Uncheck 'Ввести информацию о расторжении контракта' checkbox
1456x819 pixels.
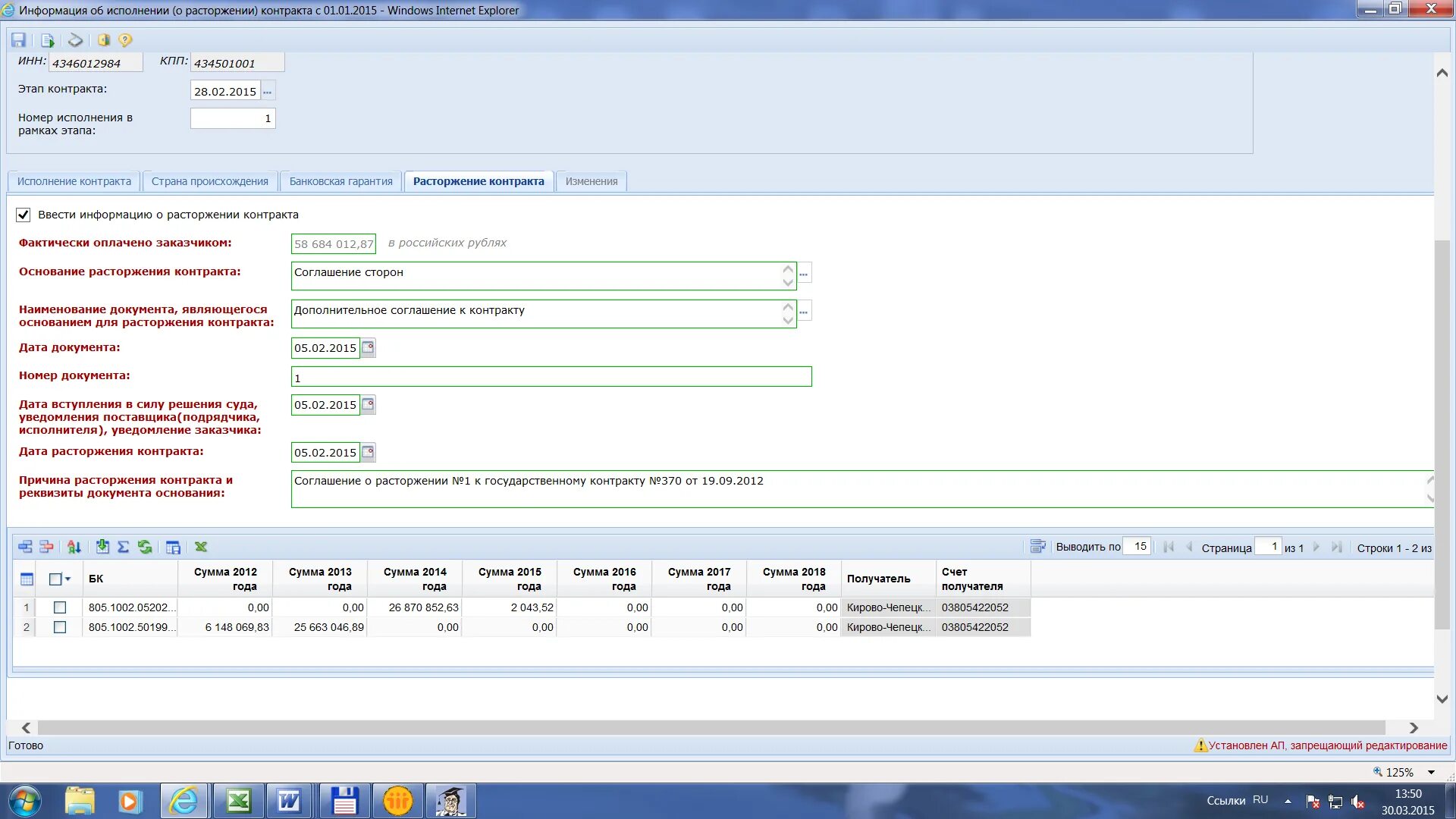point(24,215)
